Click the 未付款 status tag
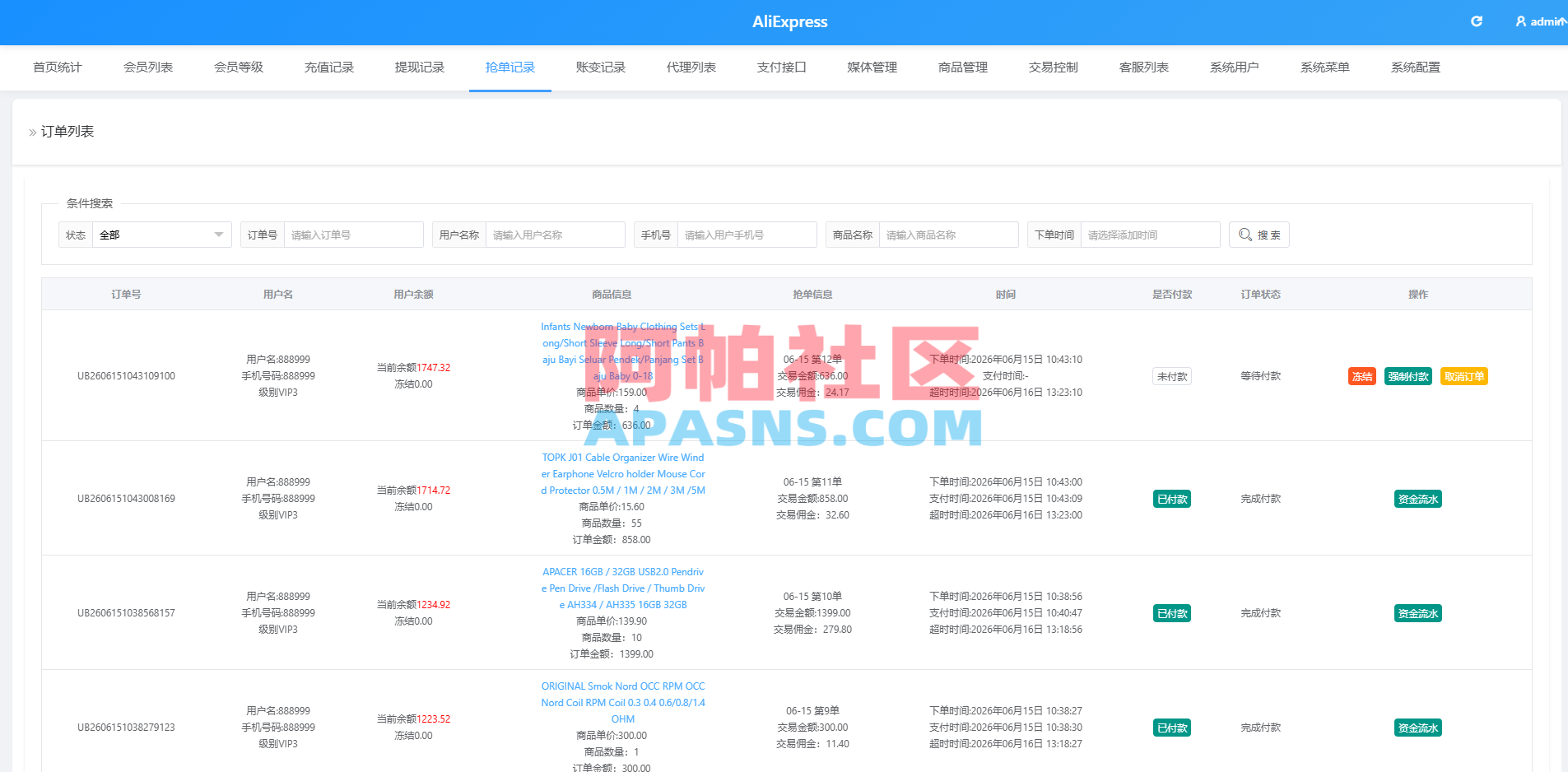 click(x=1172, y=376)
